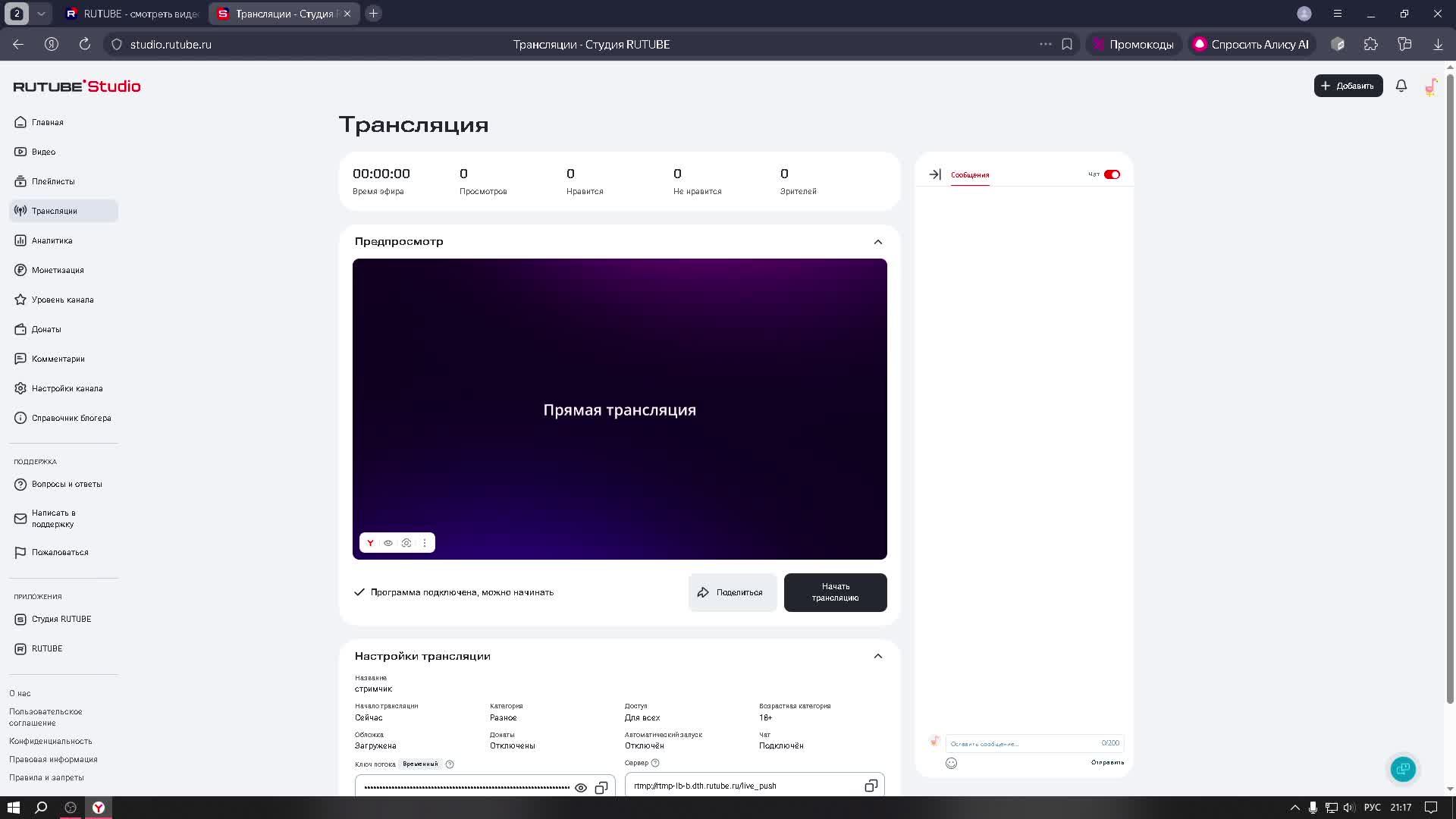Collapse the Настройки трансляции section

click(878, 656)
